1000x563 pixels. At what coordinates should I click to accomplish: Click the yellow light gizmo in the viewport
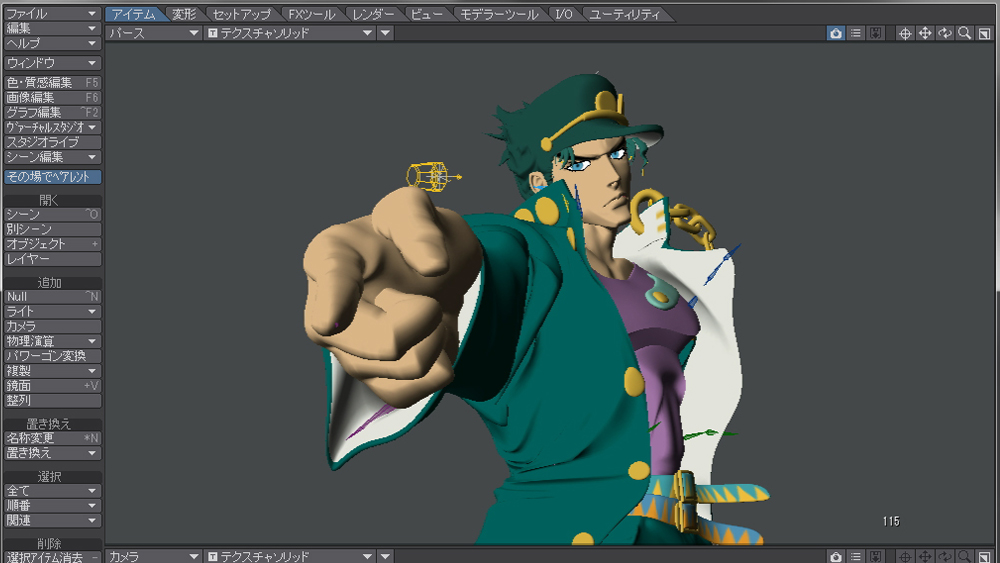click(x=427, y=177)
